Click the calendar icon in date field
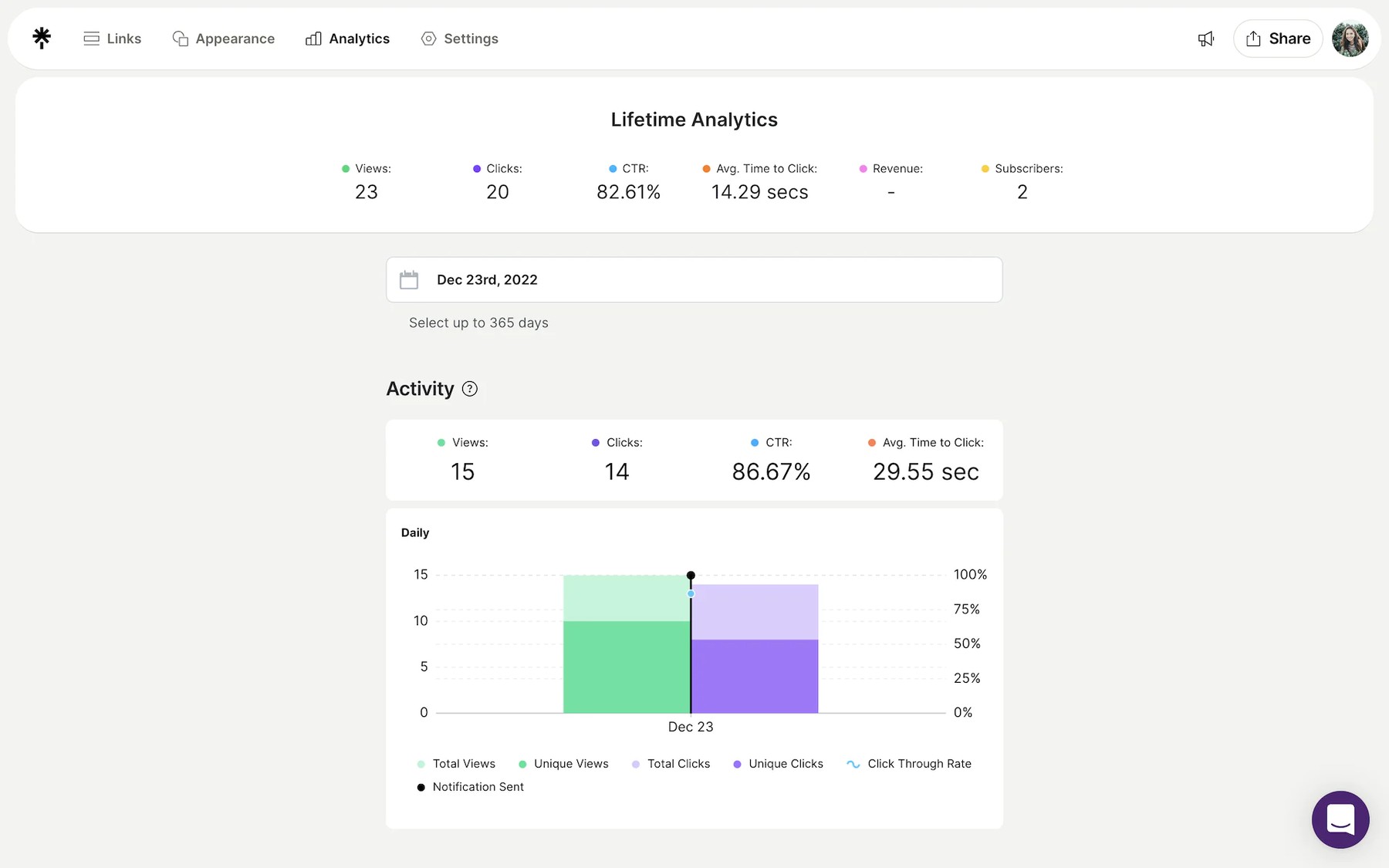Screen dimensions: 1389x868 point(409,279)
